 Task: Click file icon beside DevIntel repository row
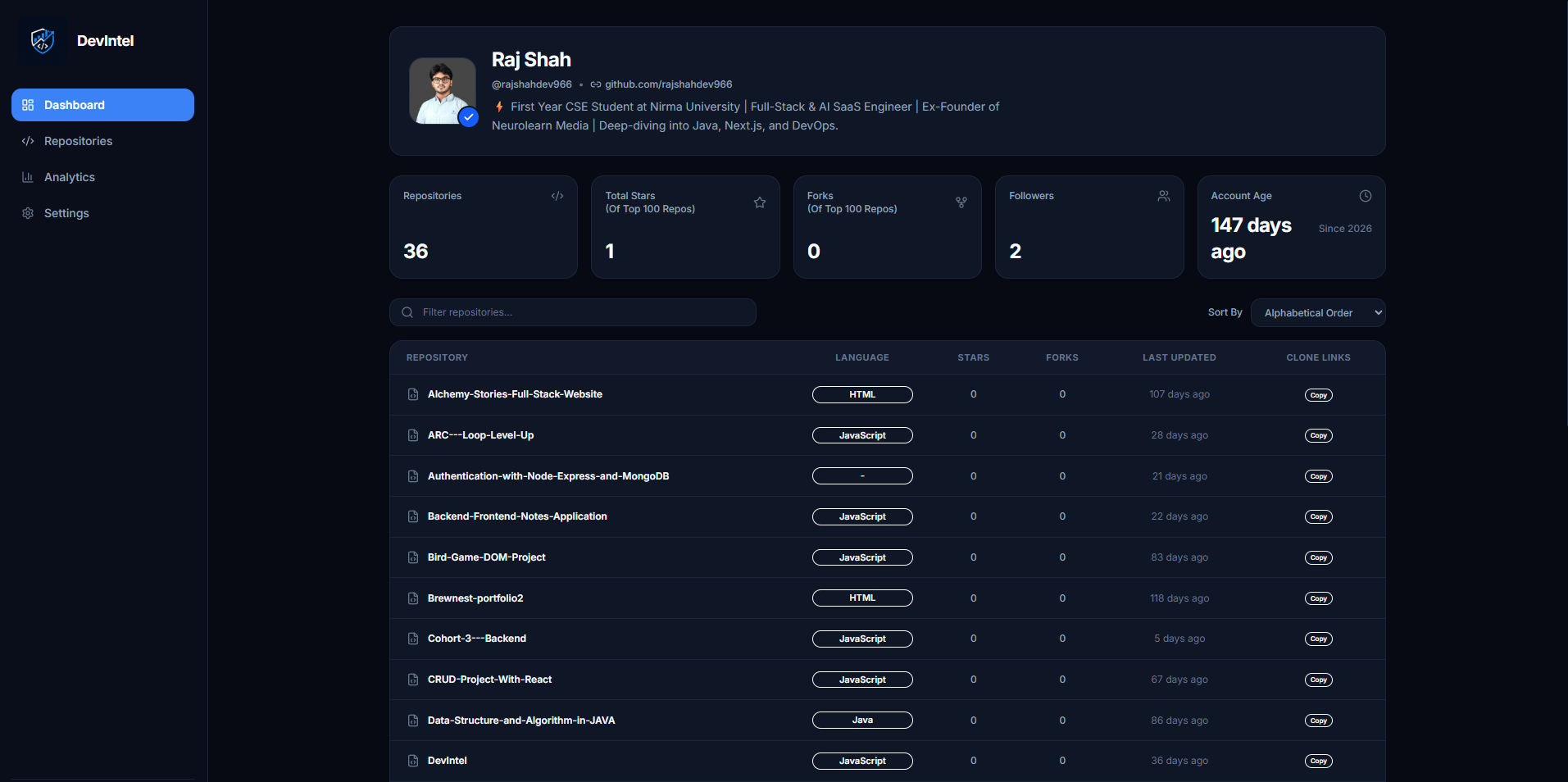(413, 761)
